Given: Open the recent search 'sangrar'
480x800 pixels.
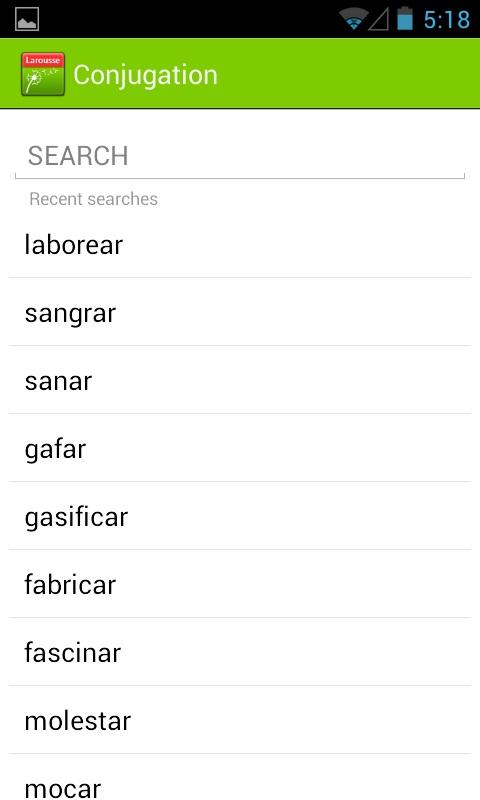Looking at the screenshot, I should tap(240, 312).
